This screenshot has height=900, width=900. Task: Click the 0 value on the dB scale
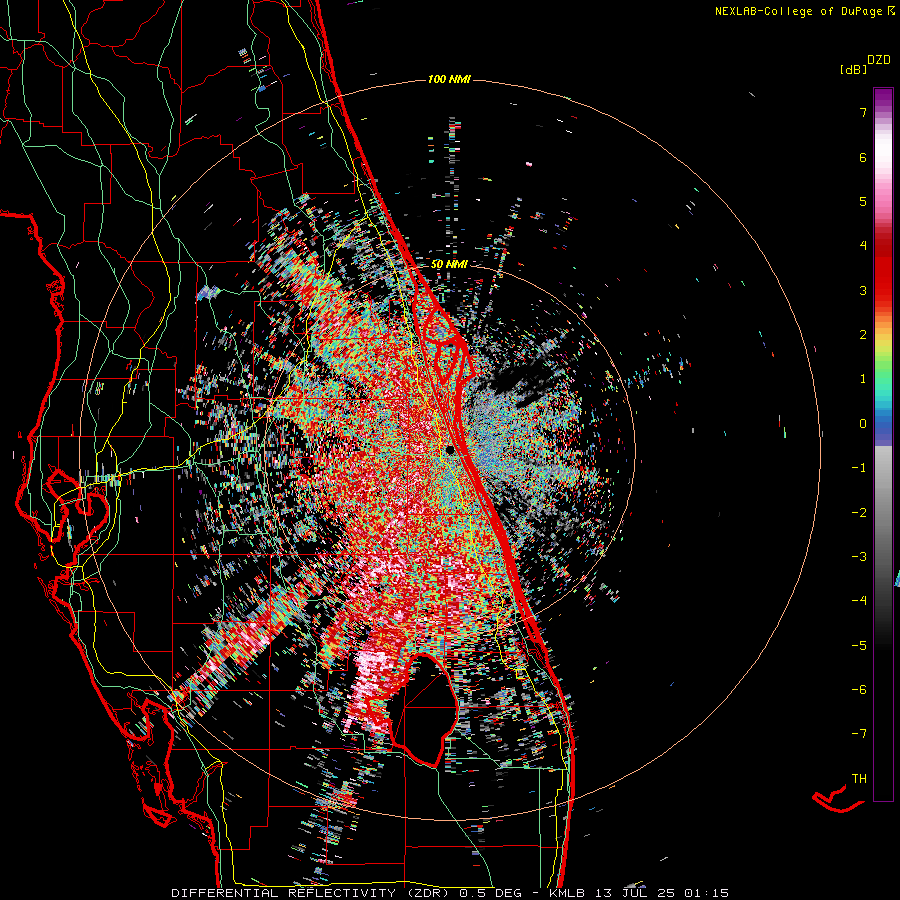863,424
